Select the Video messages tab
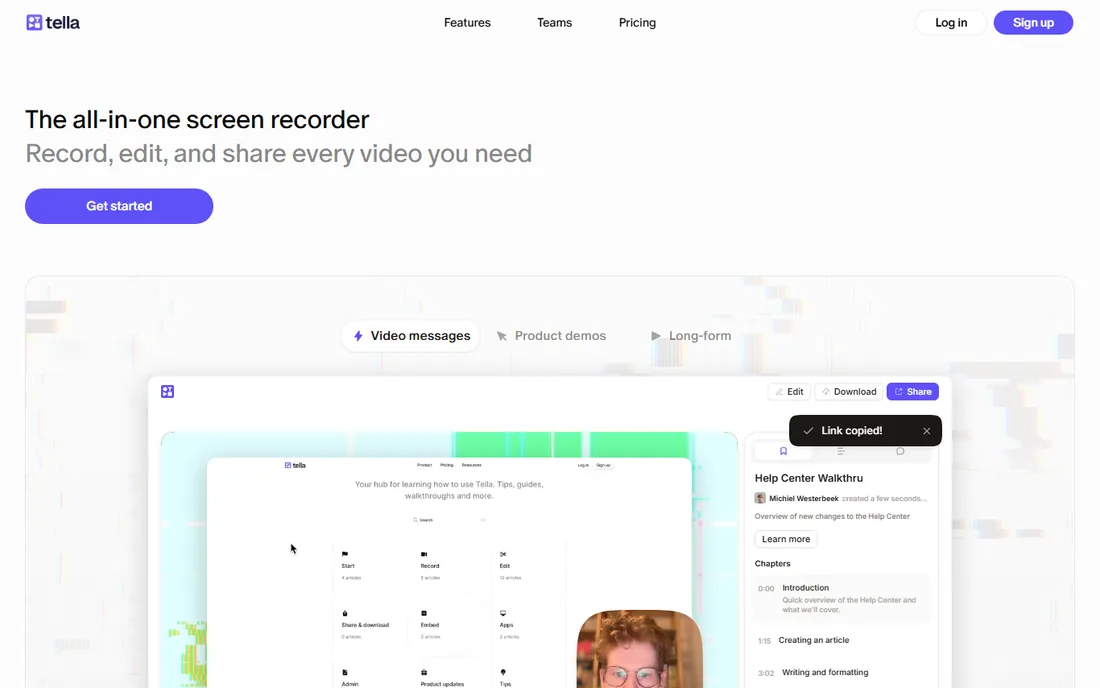Viewport: 1100px width, 688px height. click(411, 336)
